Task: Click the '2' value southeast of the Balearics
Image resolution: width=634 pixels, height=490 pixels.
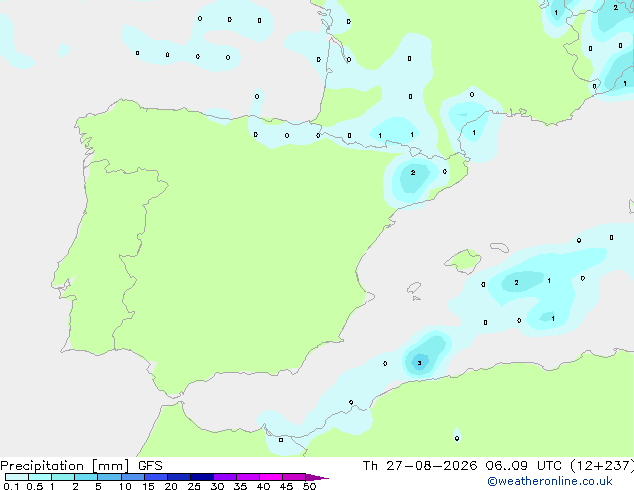Action: 516,283
